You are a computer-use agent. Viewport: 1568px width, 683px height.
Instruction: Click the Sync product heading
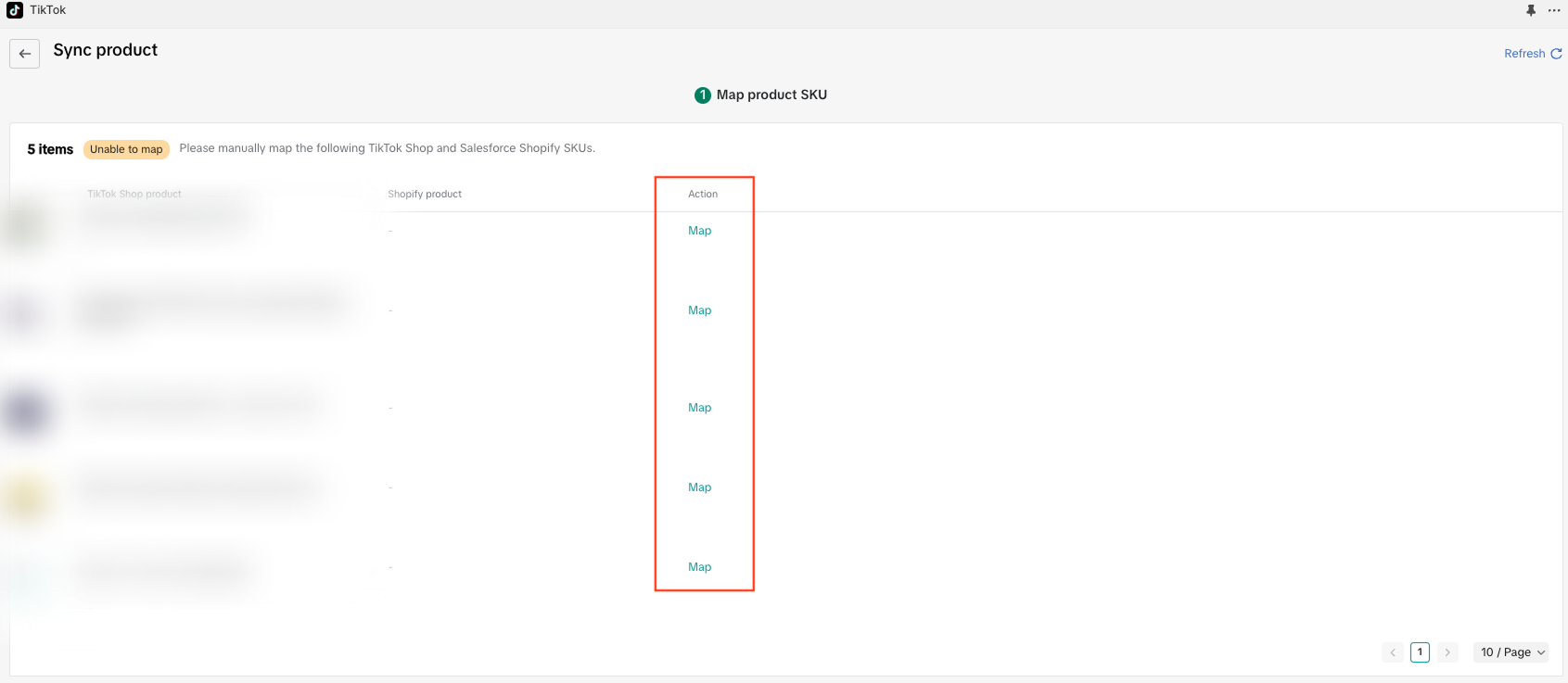106,50
